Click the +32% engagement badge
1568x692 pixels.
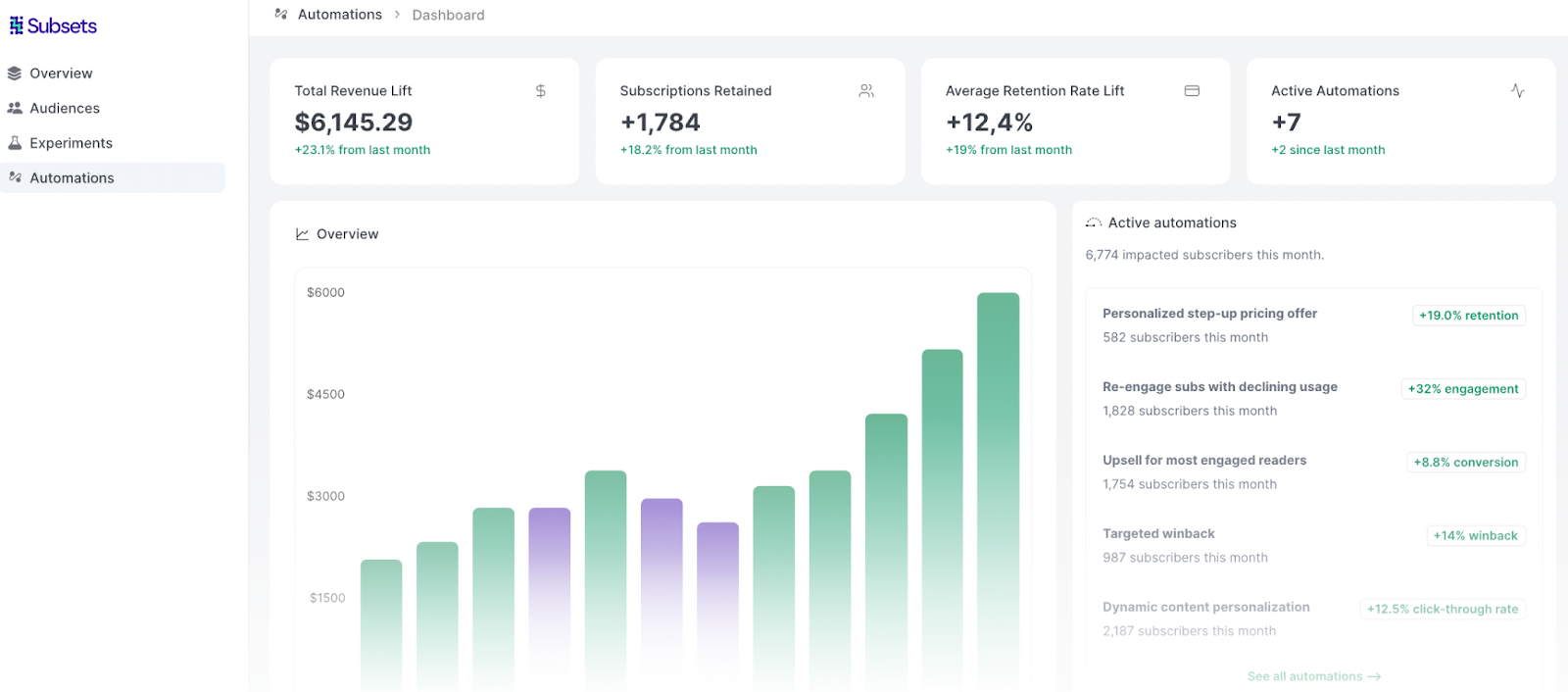1463,389
